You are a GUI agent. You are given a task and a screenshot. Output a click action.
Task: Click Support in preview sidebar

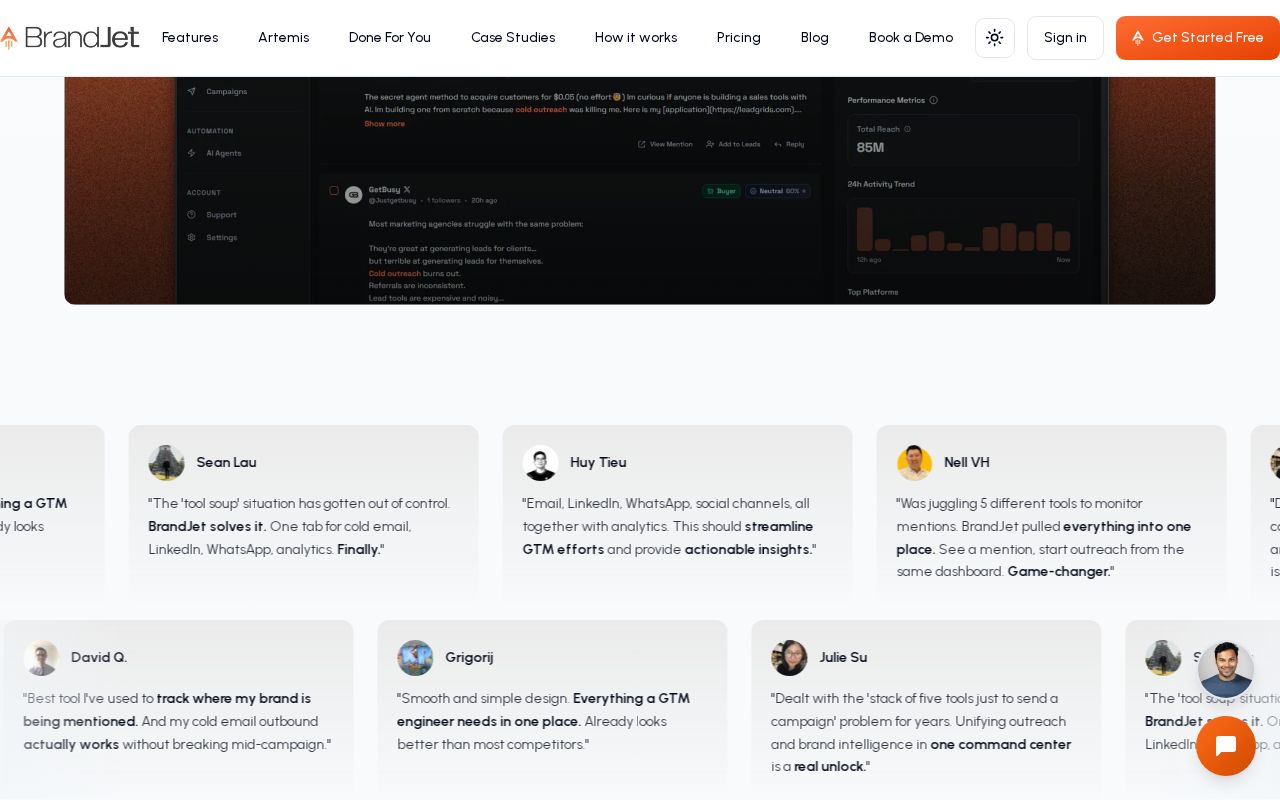pyautogui.click(x=221, y=215)
